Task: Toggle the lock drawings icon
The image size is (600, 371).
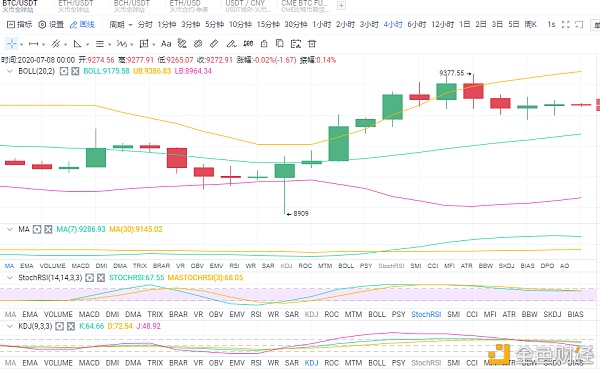Action: coord(264,44)
